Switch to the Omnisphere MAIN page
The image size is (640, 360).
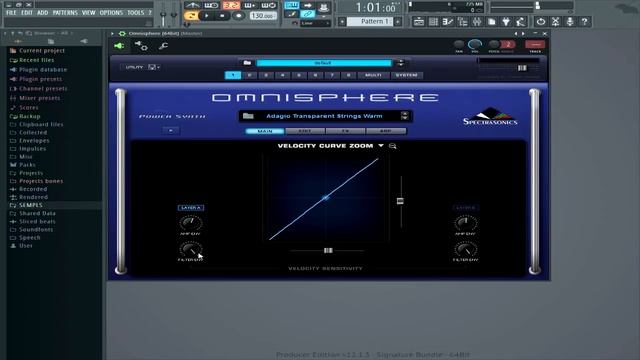tap(265, 131)
